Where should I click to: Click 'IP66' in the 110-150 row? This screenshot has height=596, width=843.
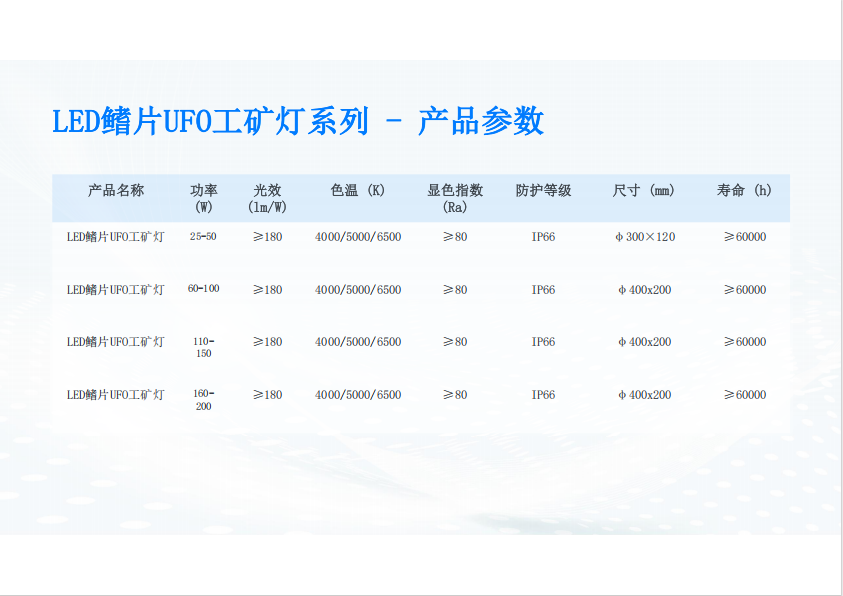point(543,342)
